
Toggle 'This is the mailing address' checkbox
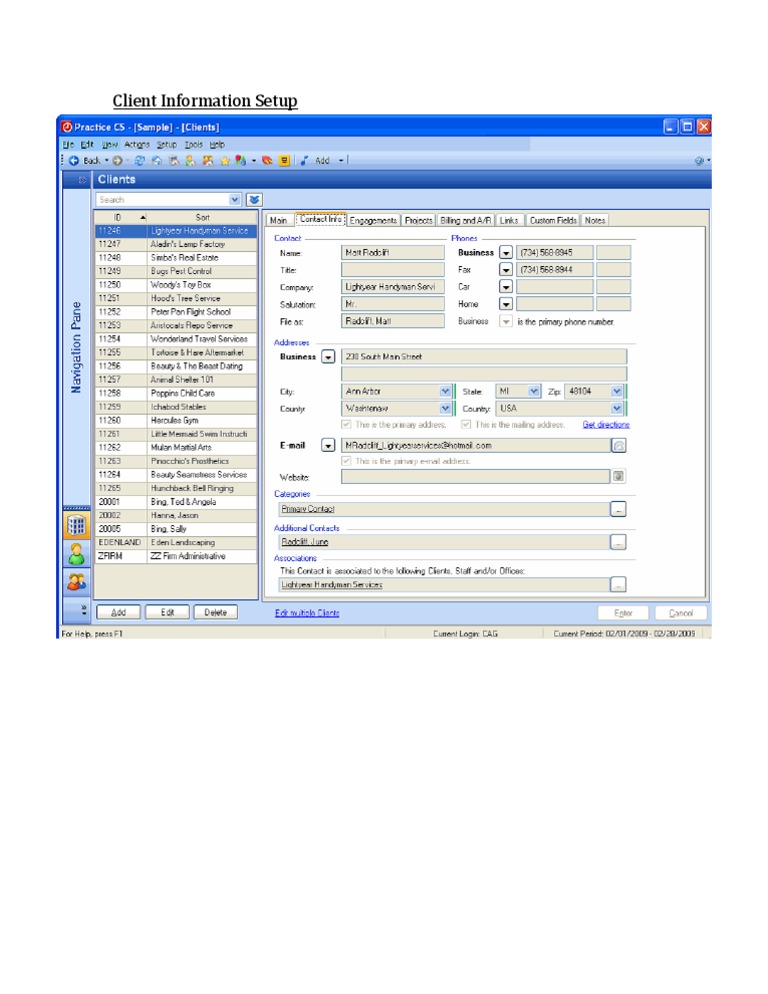click(x=466, y=425)
